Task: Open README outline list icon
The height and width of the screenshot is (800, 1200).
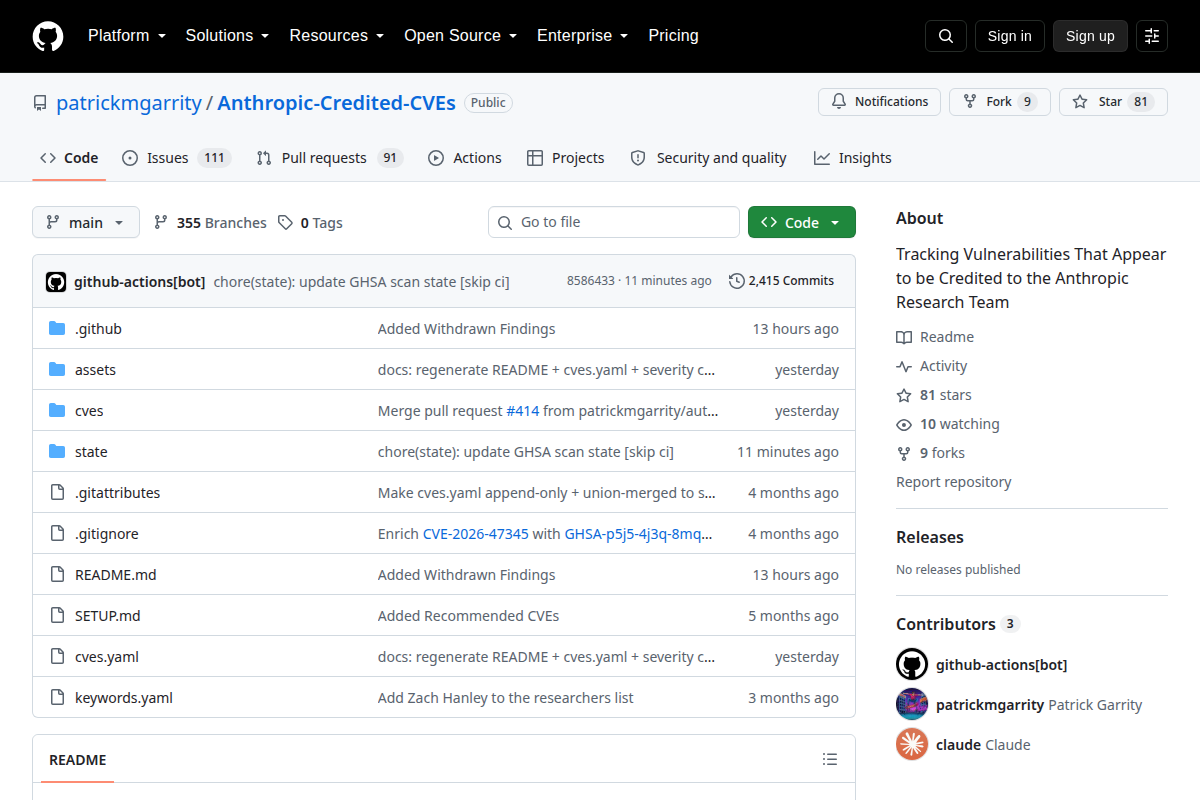Action: [x=830, y=760]
